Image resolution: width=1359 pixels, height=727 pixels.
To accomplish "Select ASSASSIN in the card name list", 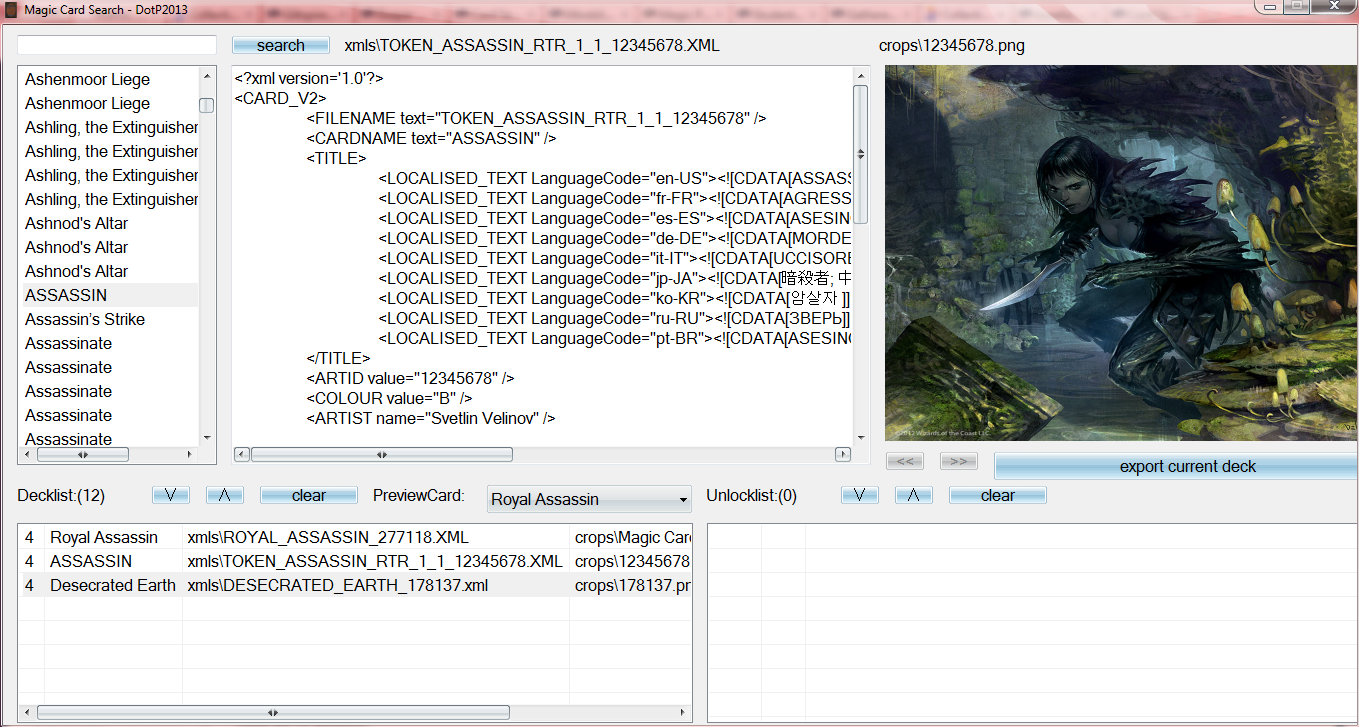I will (110, 295).
